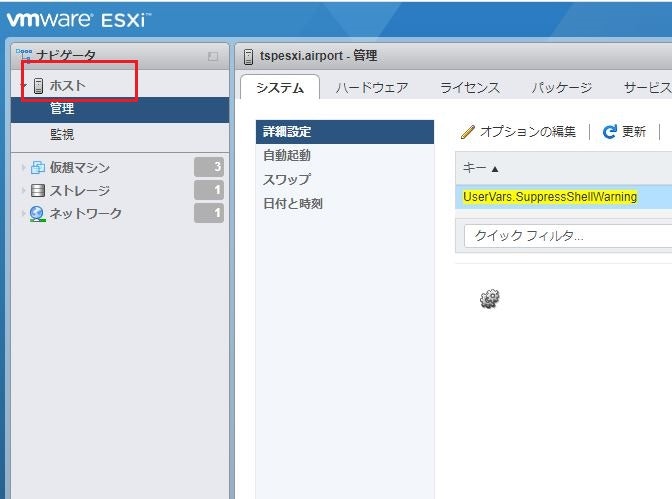Image resolution: width=672 pixels, height=499 pixels.
Task: Select ホスト in the Navigator
Action: [x=68, y=85]
